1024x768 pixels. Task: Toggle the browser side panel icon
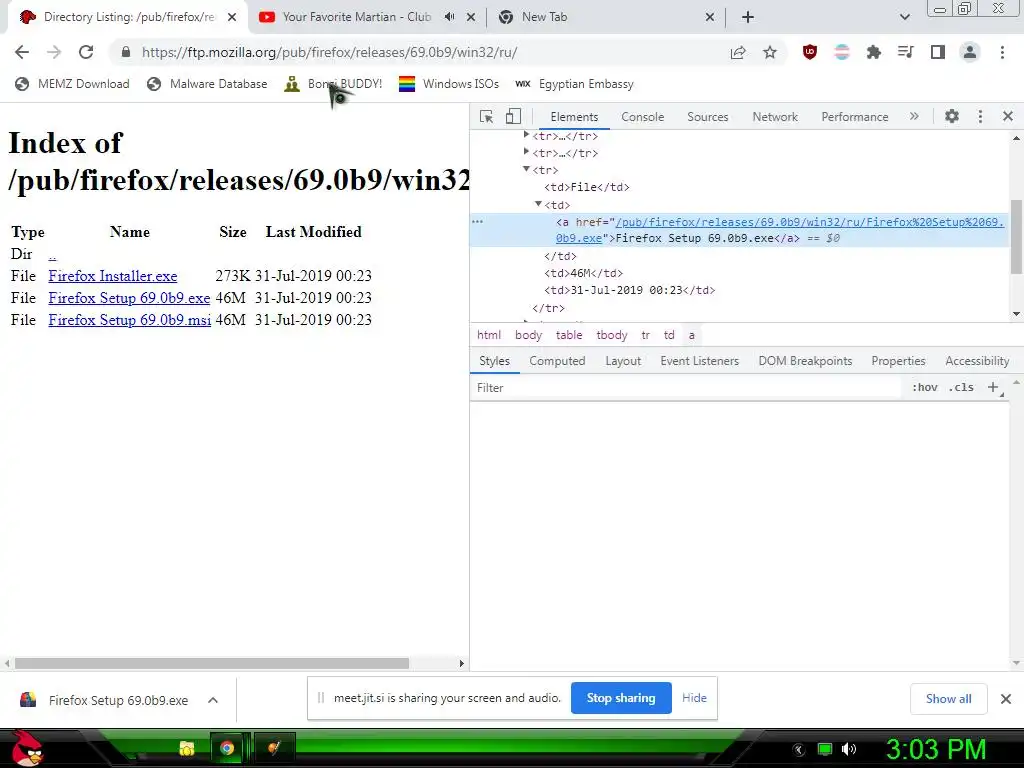coord(938,52)
